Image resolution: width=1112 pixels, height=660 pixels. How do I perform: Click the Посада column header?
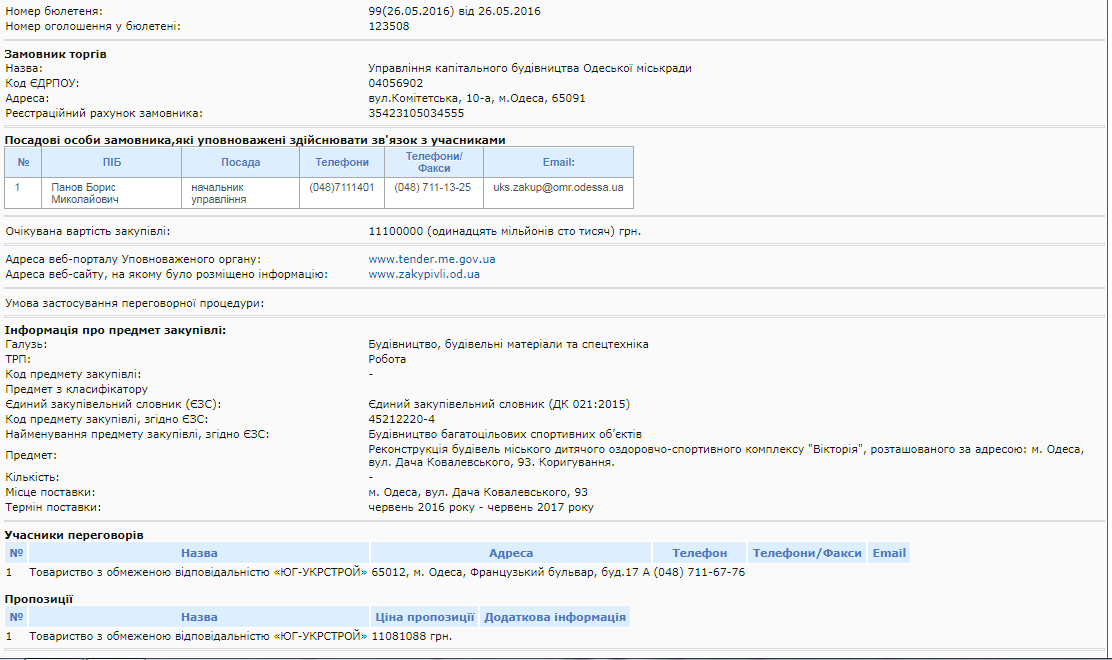coord(240,162)
